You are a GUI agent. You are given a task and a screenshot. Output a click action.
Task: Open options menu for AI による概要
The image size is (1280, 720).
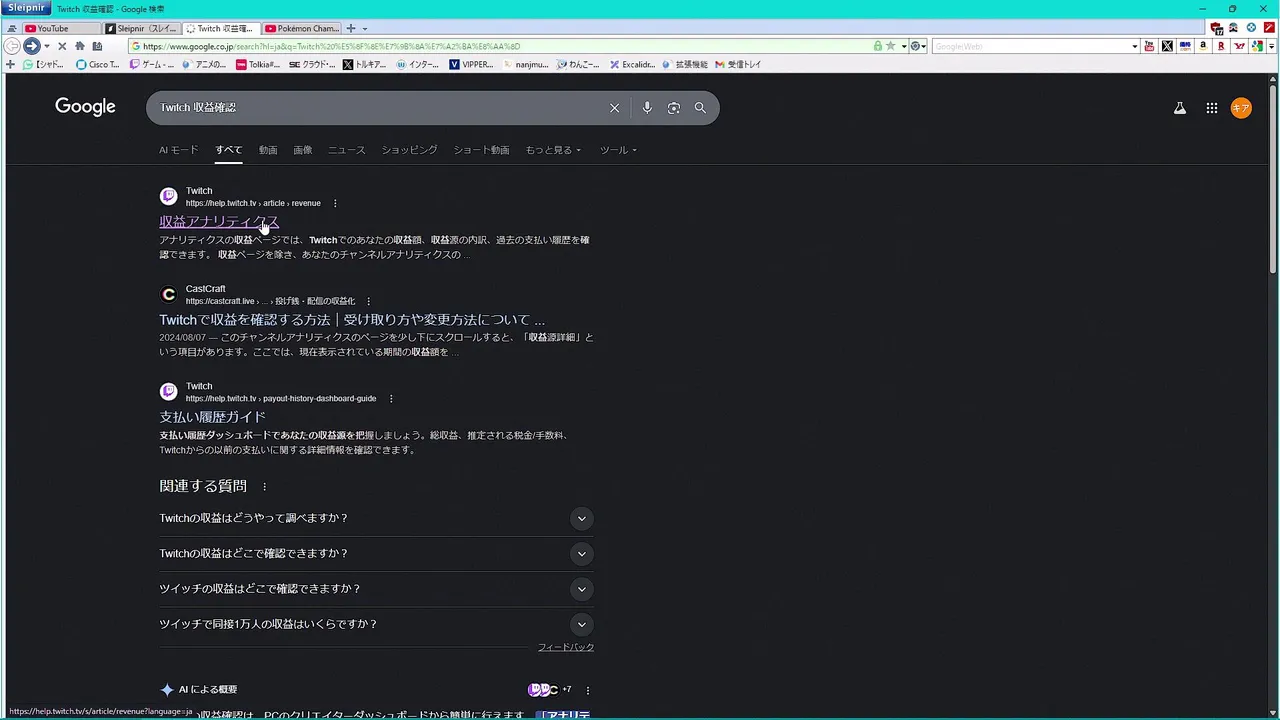coord(588,690)
